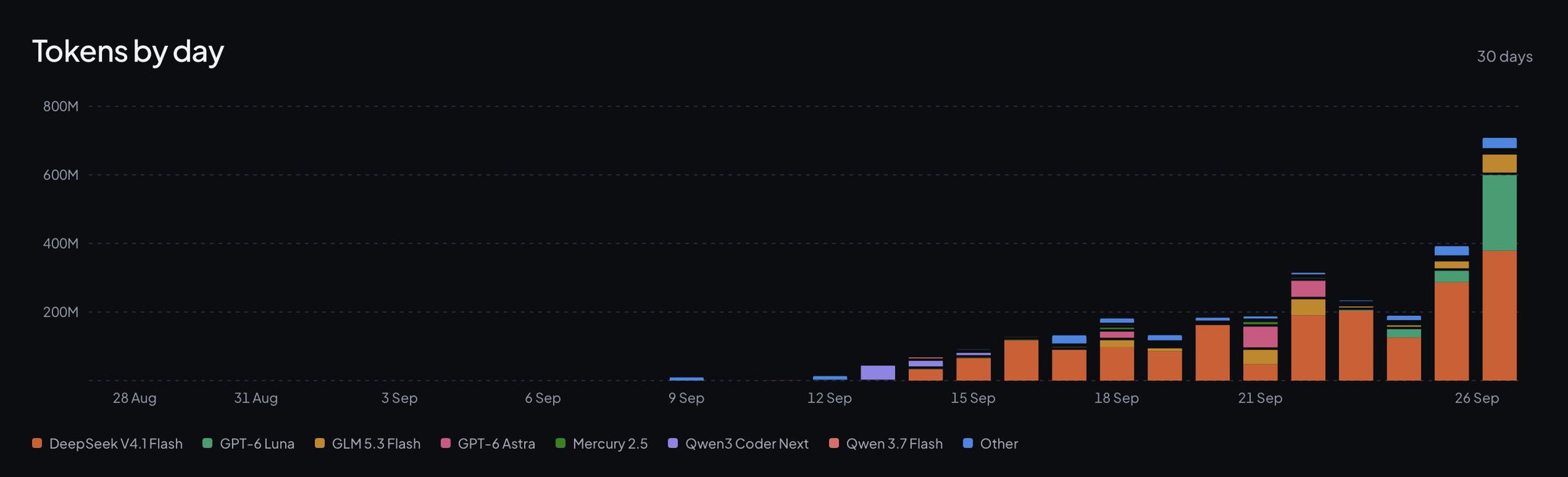Click the 15 Sep axis label
Image resolution: width=1568 pixels, height=477 pixels.
pyautogui.click(x=973, y=398)
